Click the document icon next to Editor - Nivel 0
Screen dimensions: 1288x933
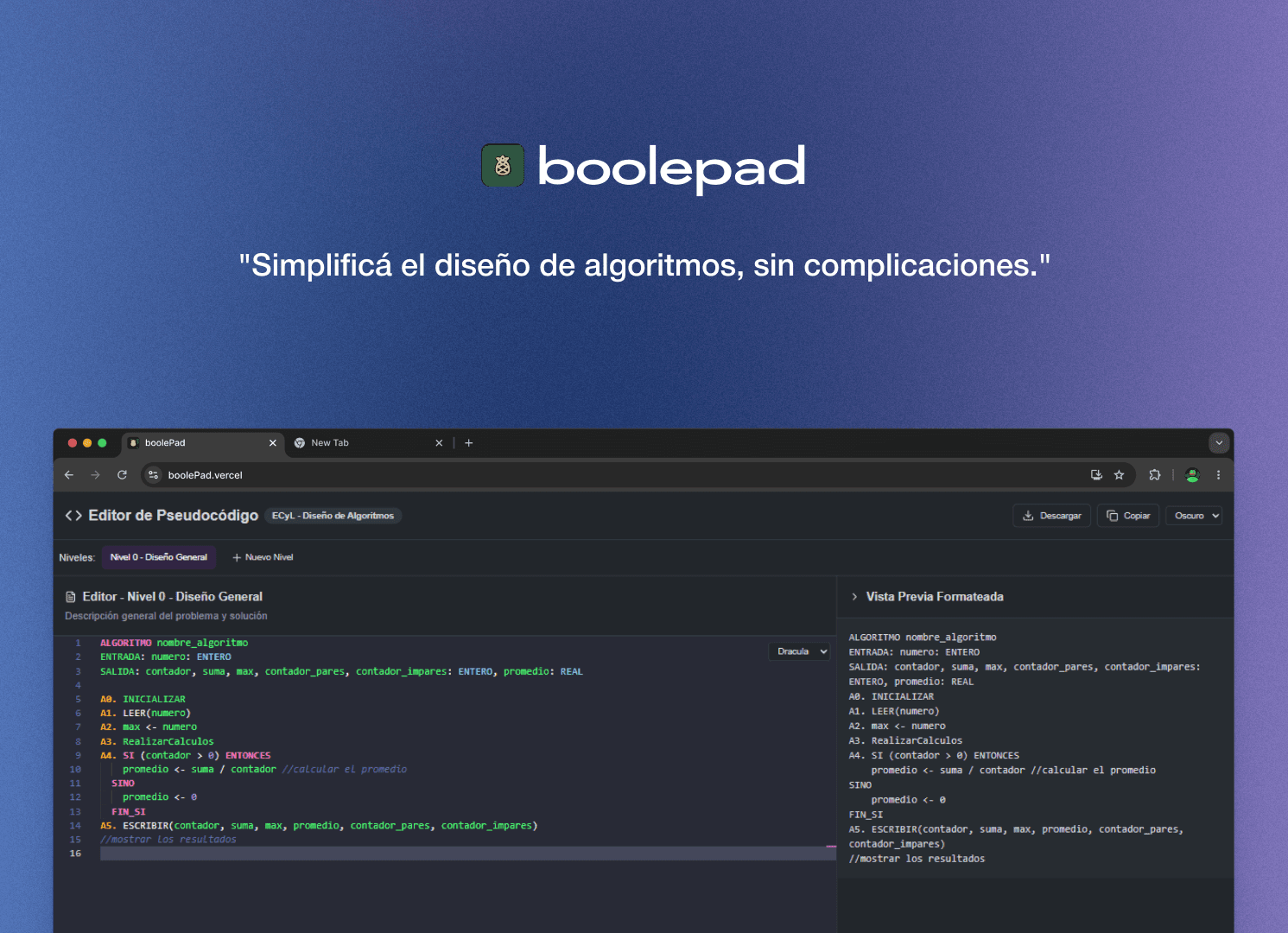click(x=71, y=597)
